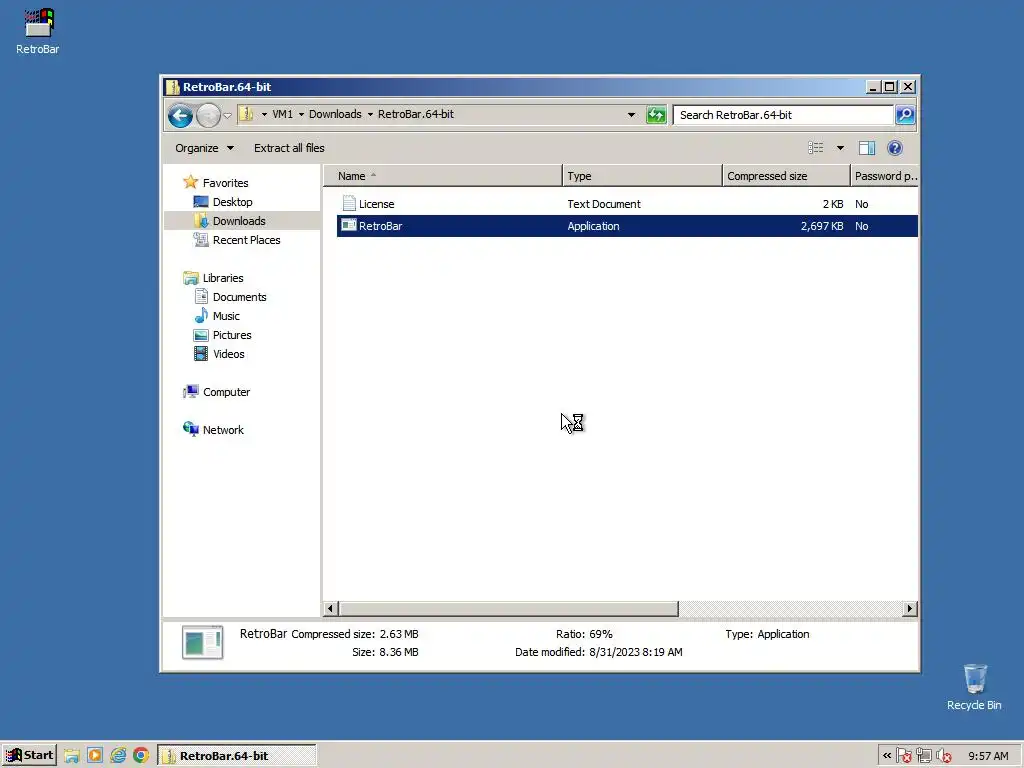Screen dimensions: 1024x768
Task: Sort by Compressed size column header
Action: (786, 176)
